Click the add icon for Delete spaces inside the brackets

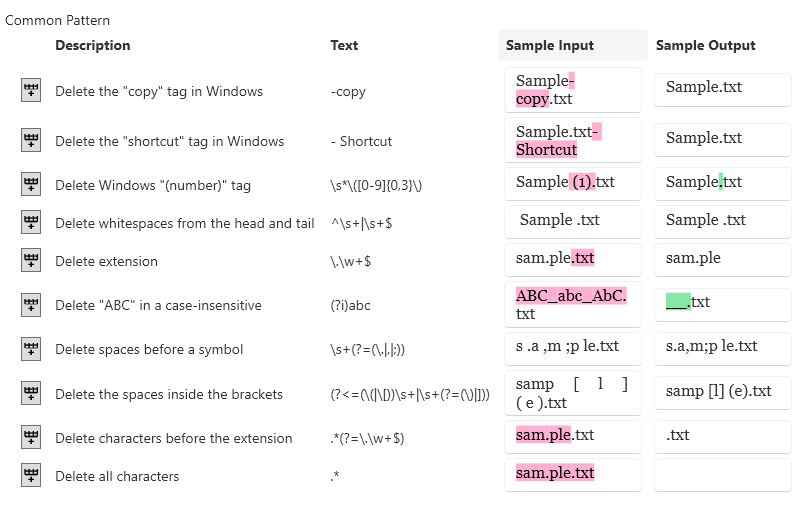click(31, 394)
